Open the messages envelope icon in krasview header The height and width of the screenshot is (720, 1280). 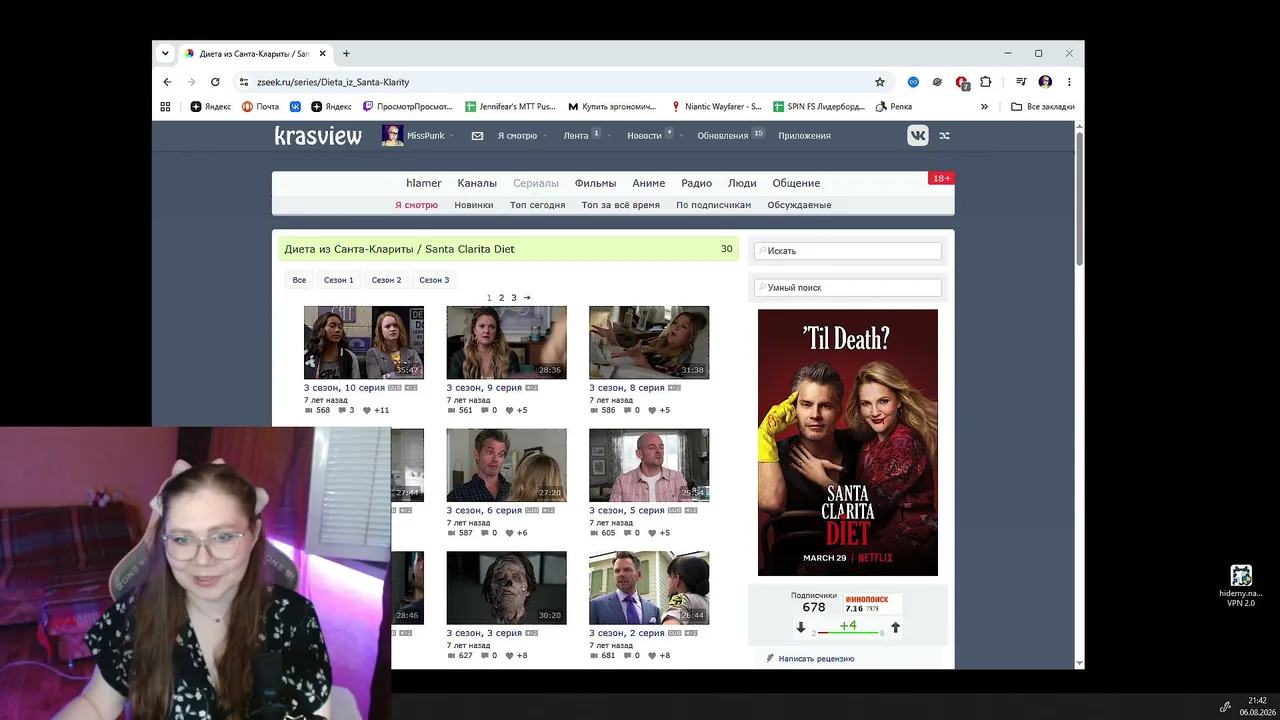(477, 136)
